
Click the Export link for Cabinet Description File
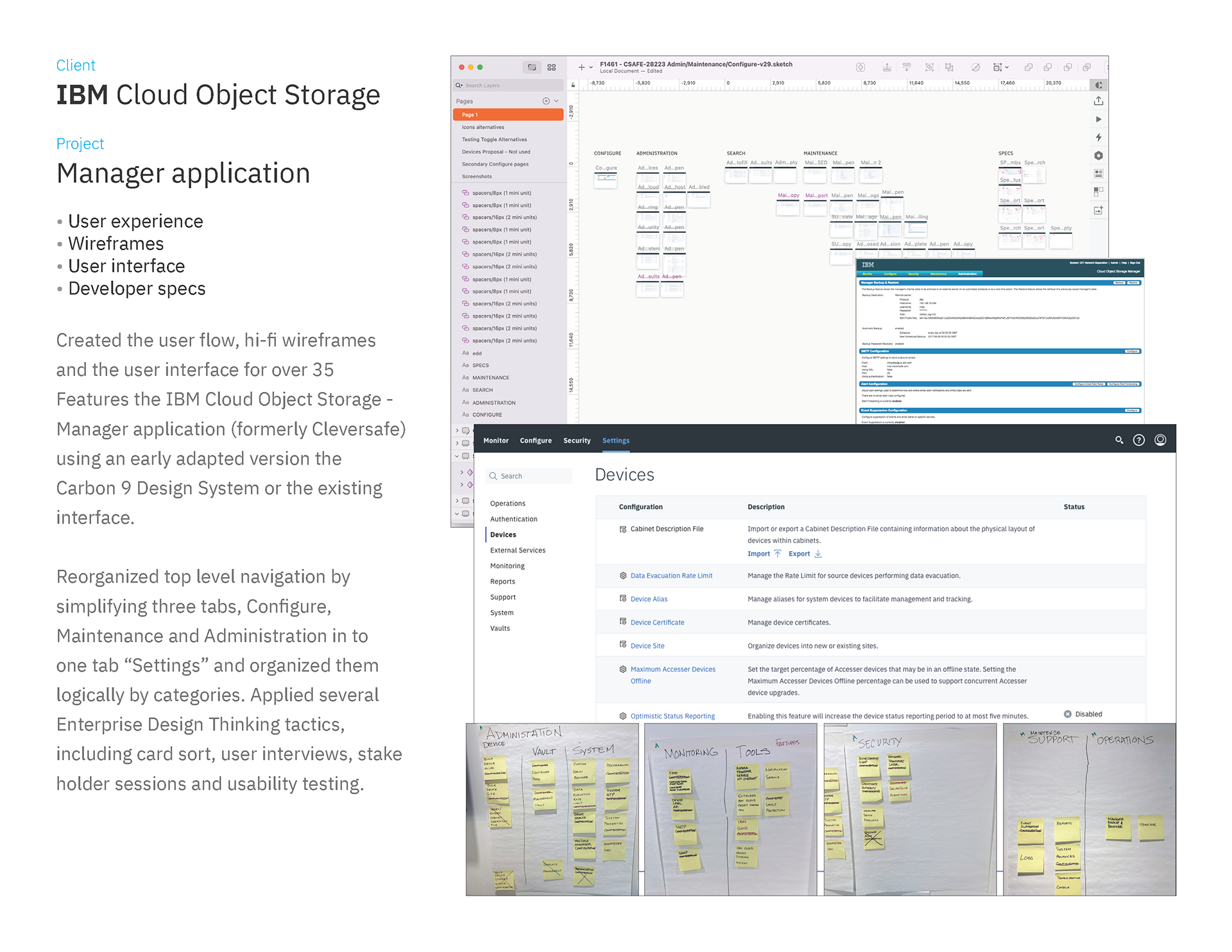805,554
